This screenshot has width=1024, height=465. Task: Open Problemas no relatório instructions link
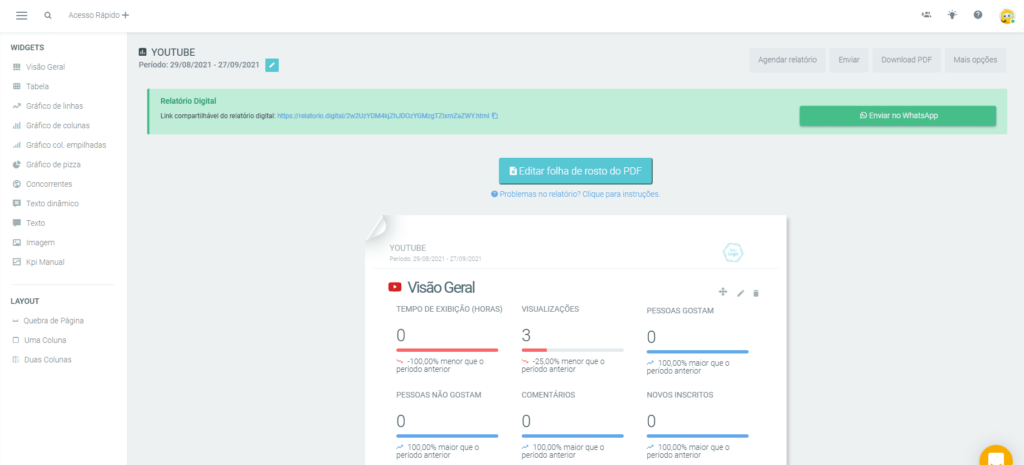[575, 195]
